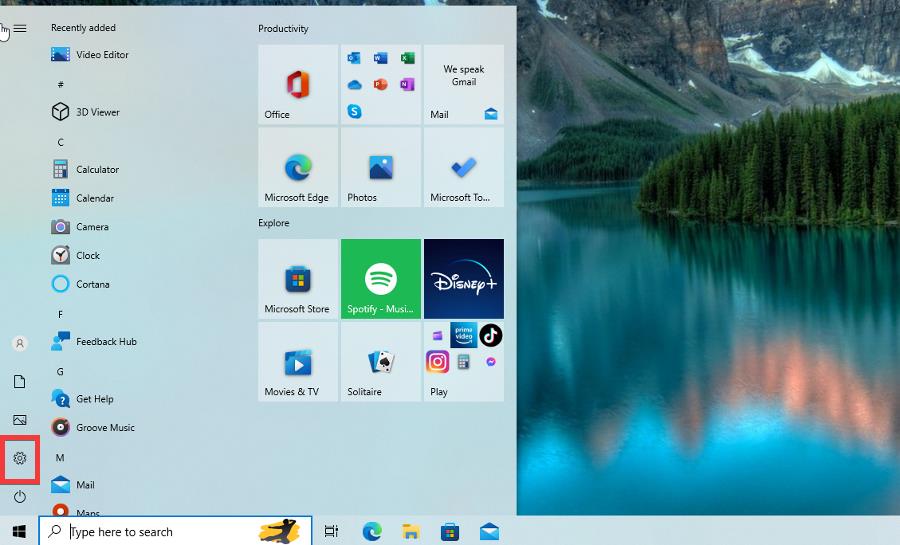Launch the Camera app
900x545 pixels.
point(80,227)
